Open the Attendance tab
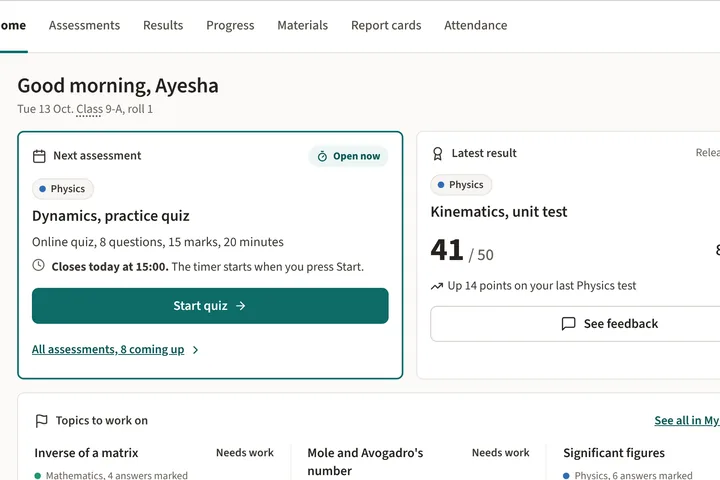The width and height of the screenshot is (720, 480). click(476, 25)
